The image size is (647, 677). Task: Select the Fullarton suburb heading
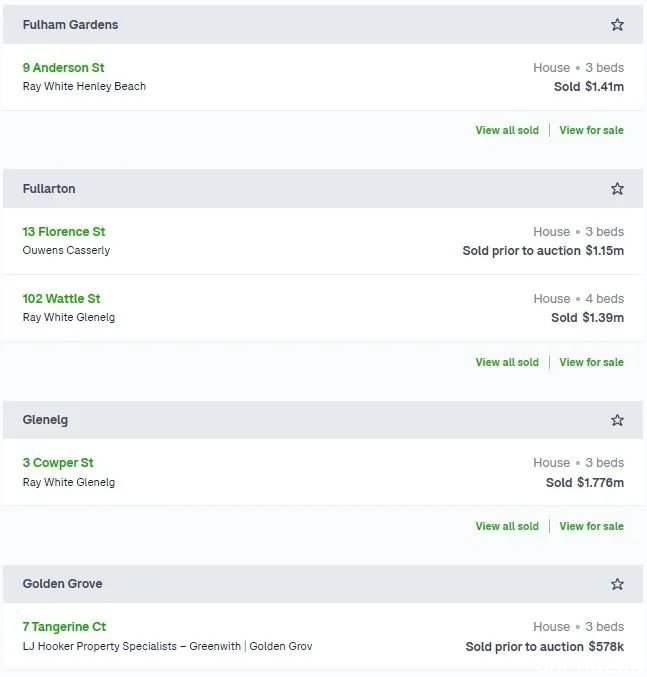coord(49,189)
